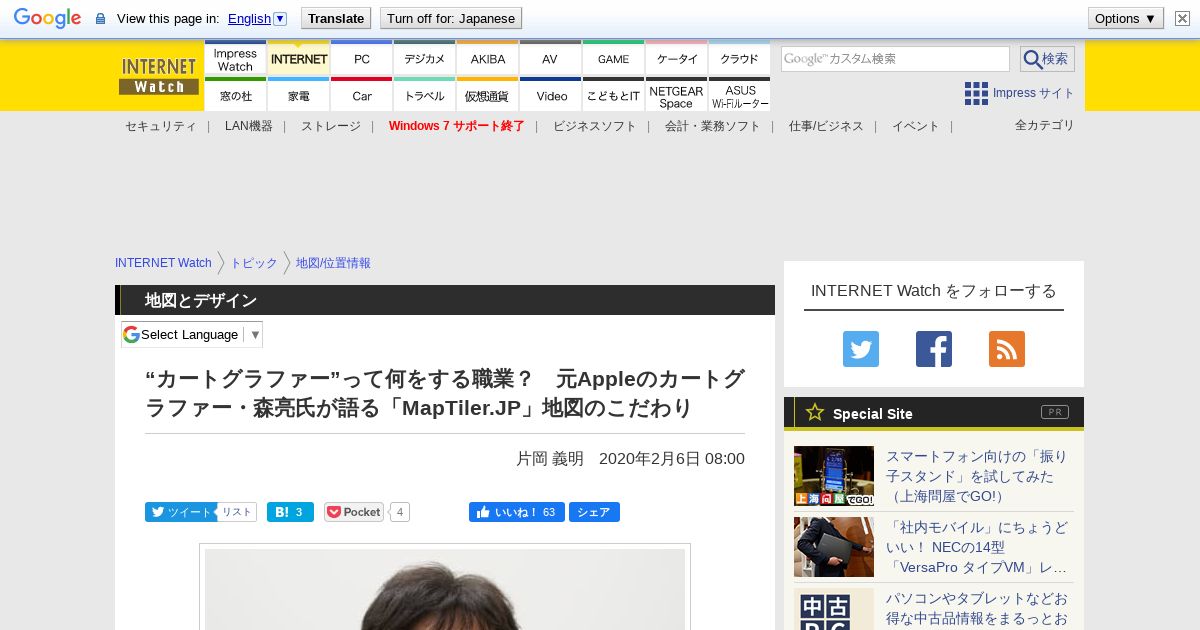Open the AKIBA tab
Screen dimensions: 1200x630
pyautogui.click(x=488, y=59)
